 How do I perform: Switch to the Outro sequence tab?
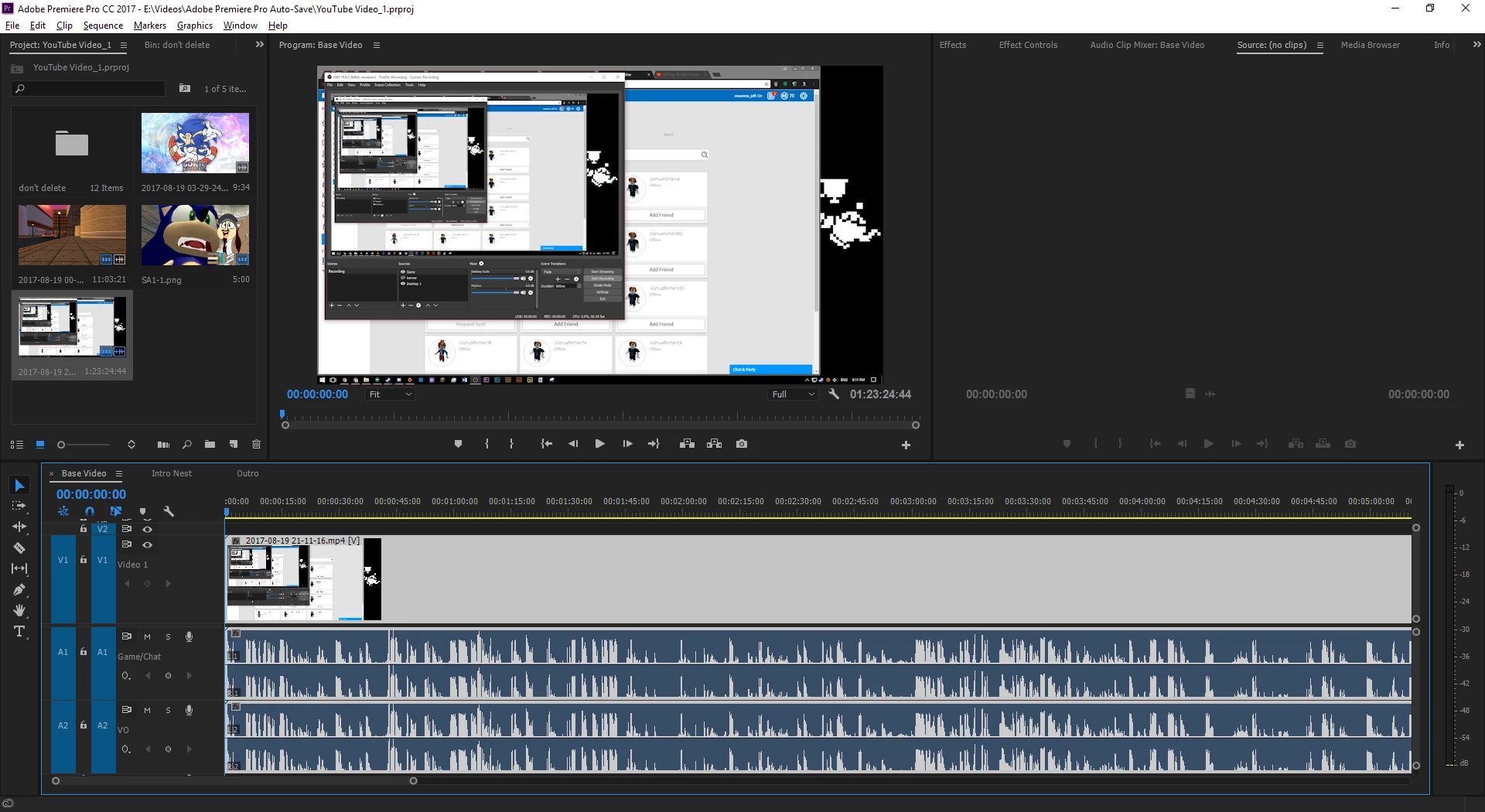click(247, 473)
